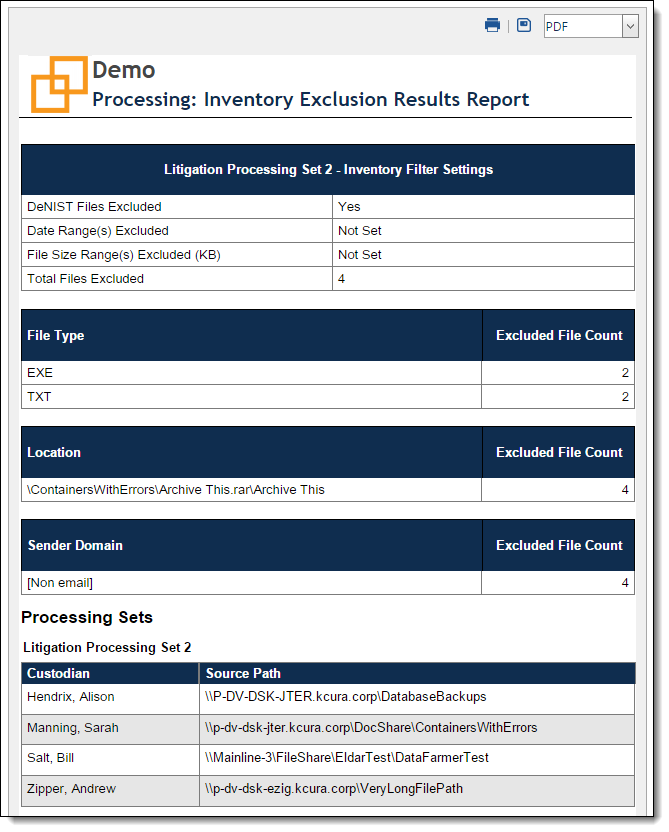Click the Save report icon

pos(523,24)
